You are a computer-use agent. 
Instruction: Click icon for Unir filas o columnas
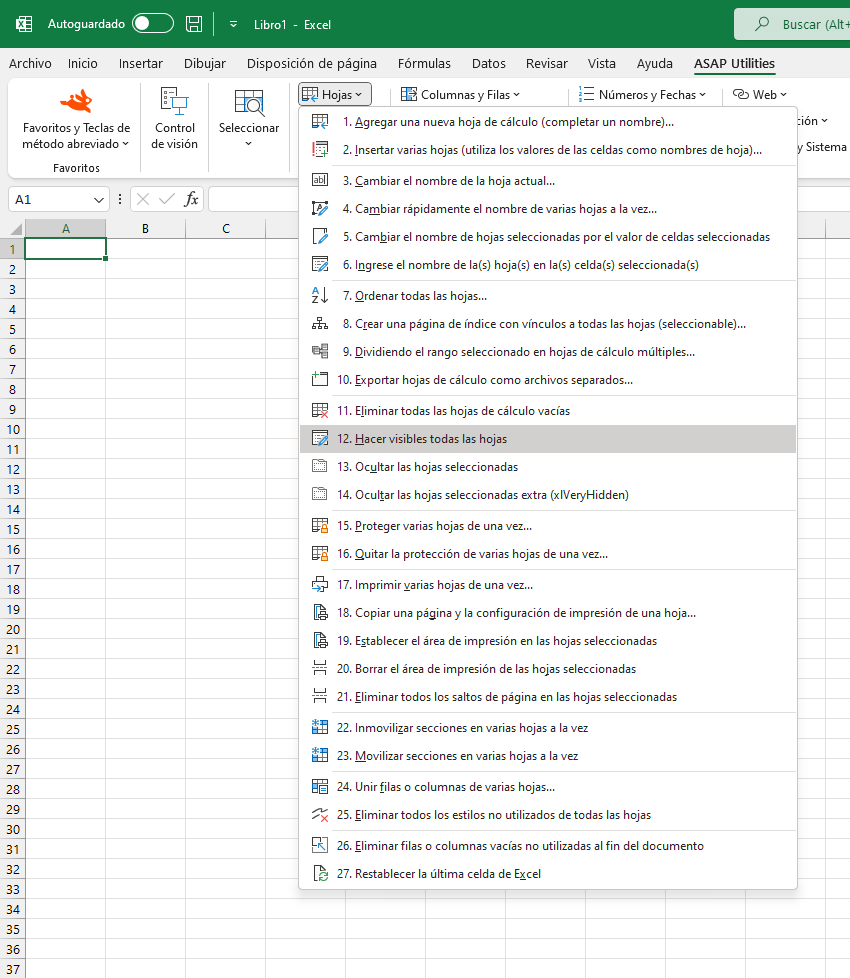[x=320, y=787]
